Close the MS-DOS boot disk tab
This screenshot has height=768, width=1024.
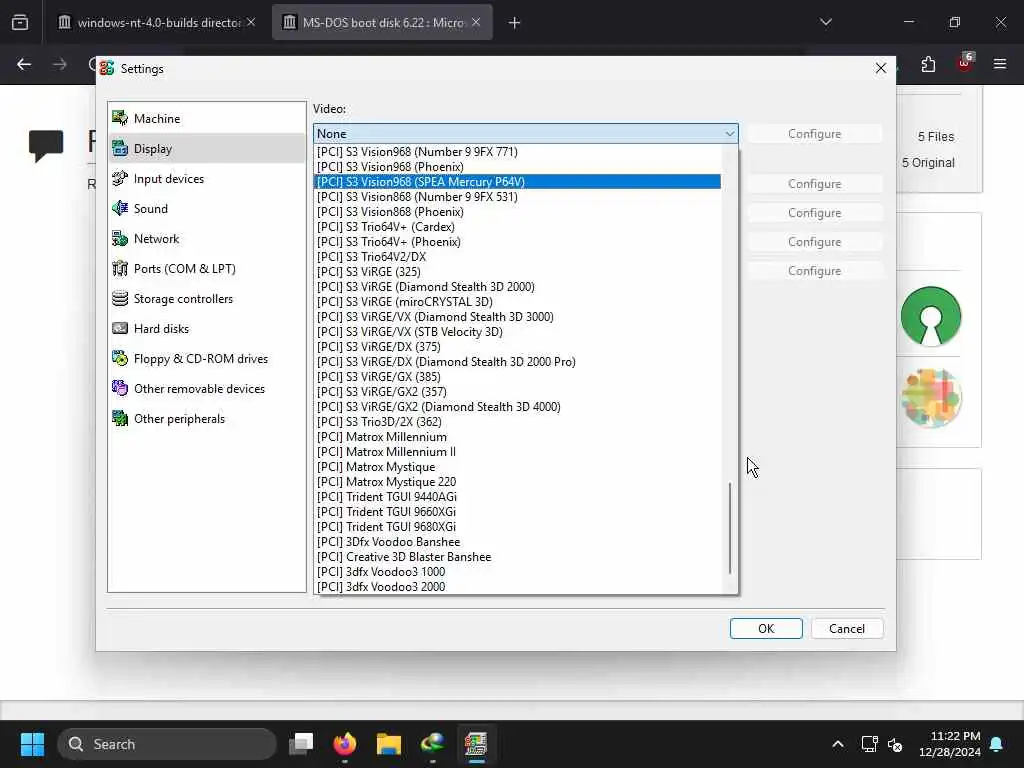(476, 22)
